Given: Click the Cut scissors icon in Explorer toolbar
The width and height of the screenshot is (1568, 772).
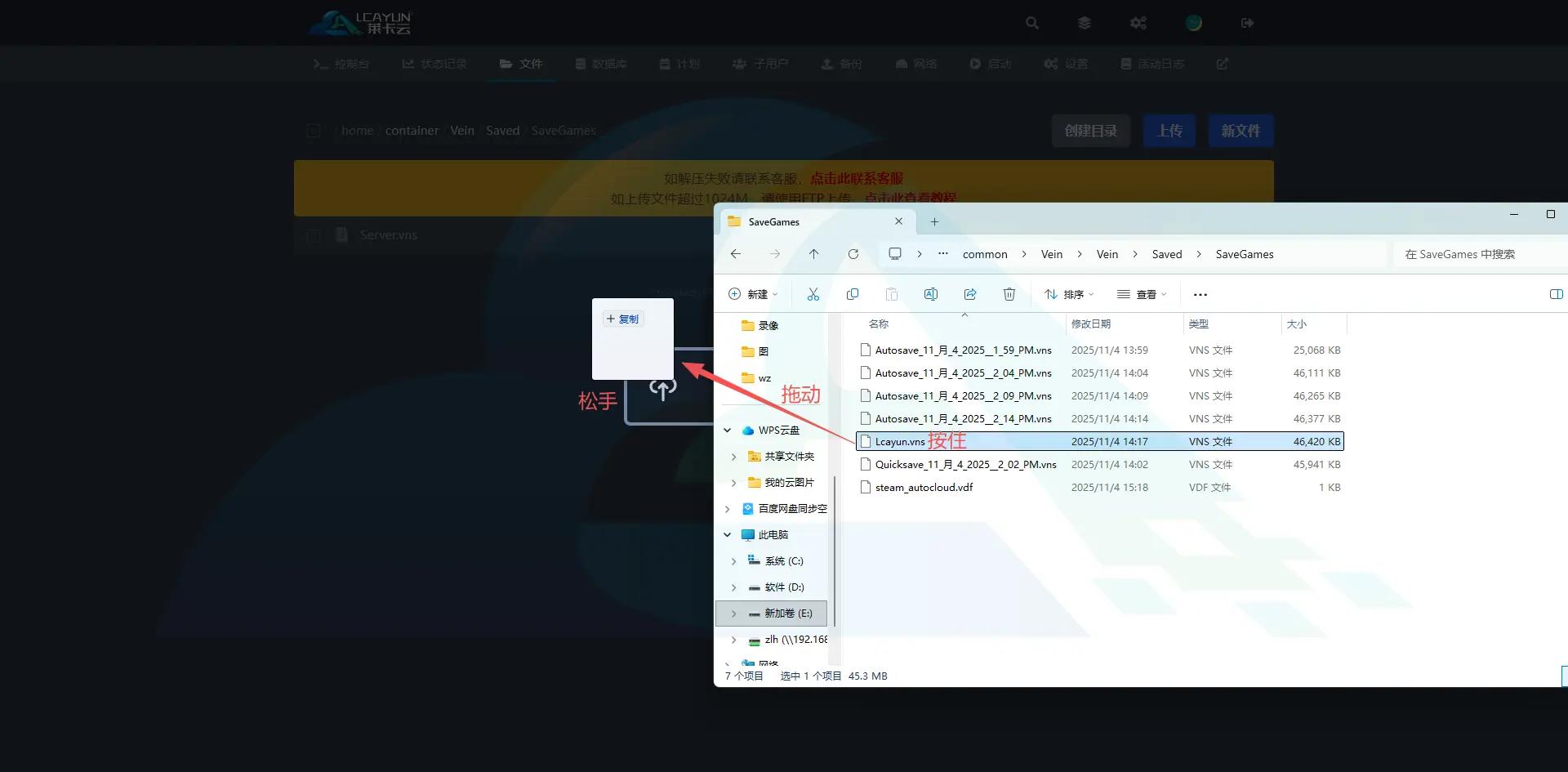Looking at the screenshot, I should pyautogui.click(x=813, y=294).
